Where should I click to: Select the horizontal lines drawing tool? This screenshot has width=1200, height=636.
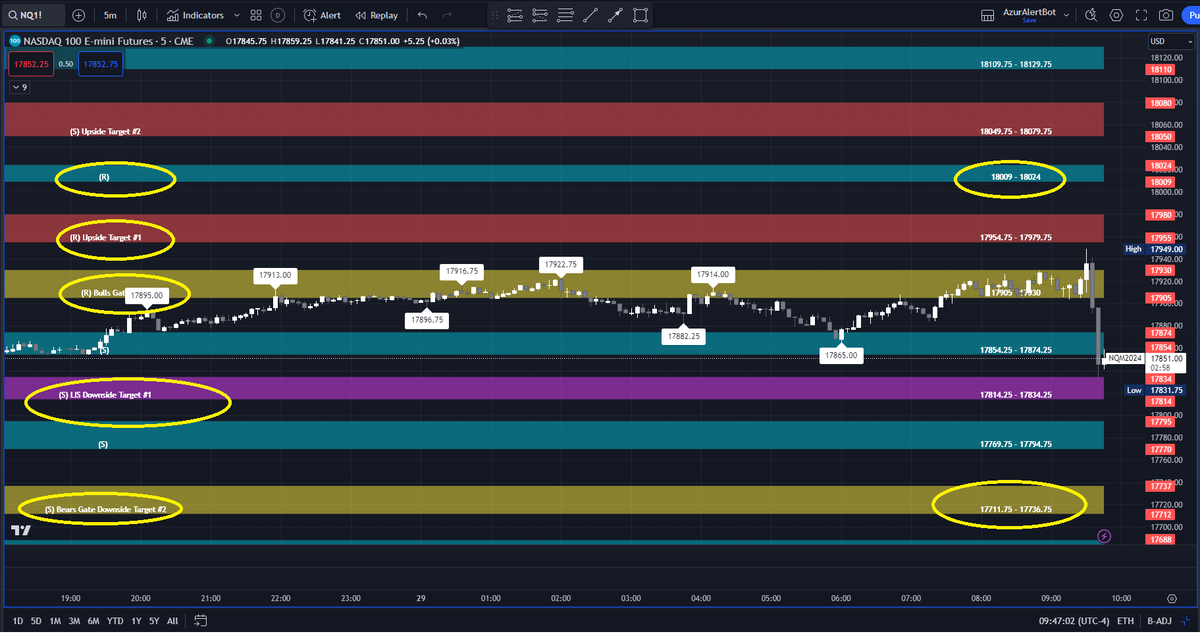565,15
